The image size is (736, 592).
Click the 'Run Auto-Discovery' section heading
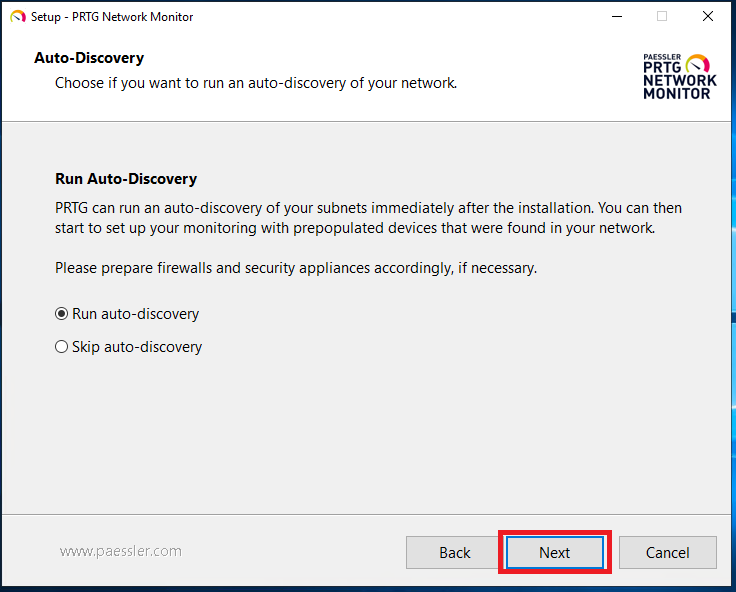(x=126, y=179)
